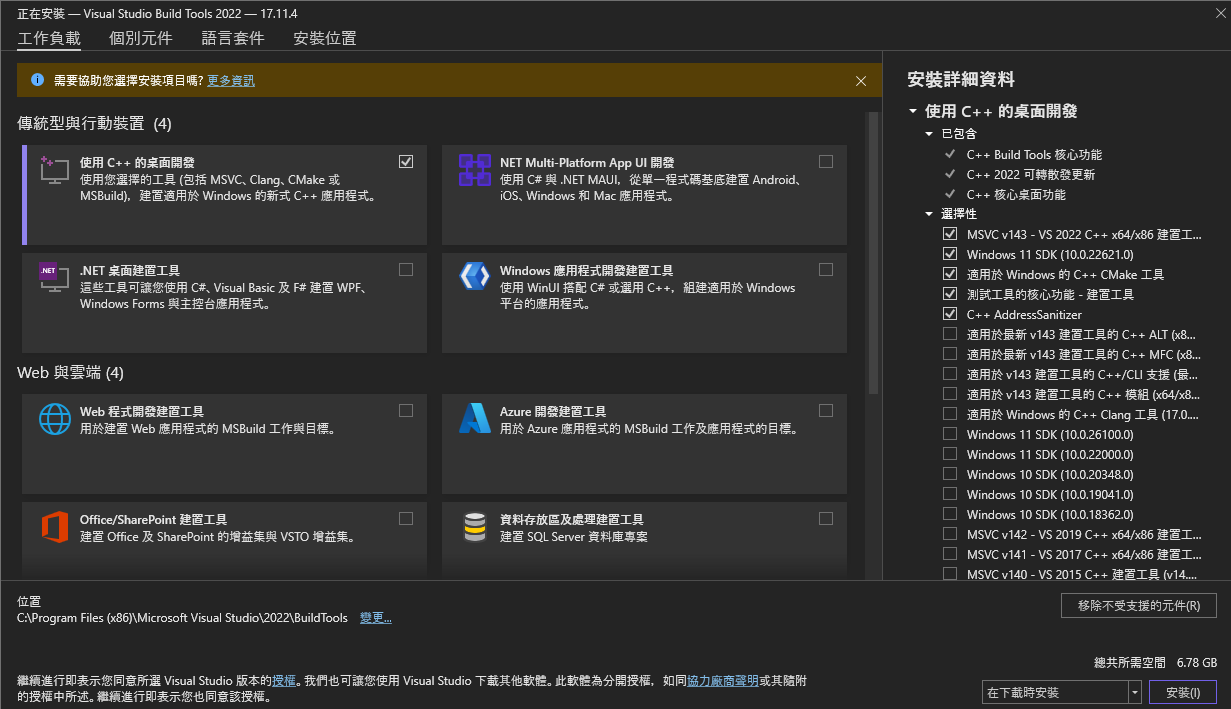This screenshot has width=1231, height=709.
Task: Click the .NET Multi-Platform App UI icon
Action: pyautogui.click(x=474, y=170)
